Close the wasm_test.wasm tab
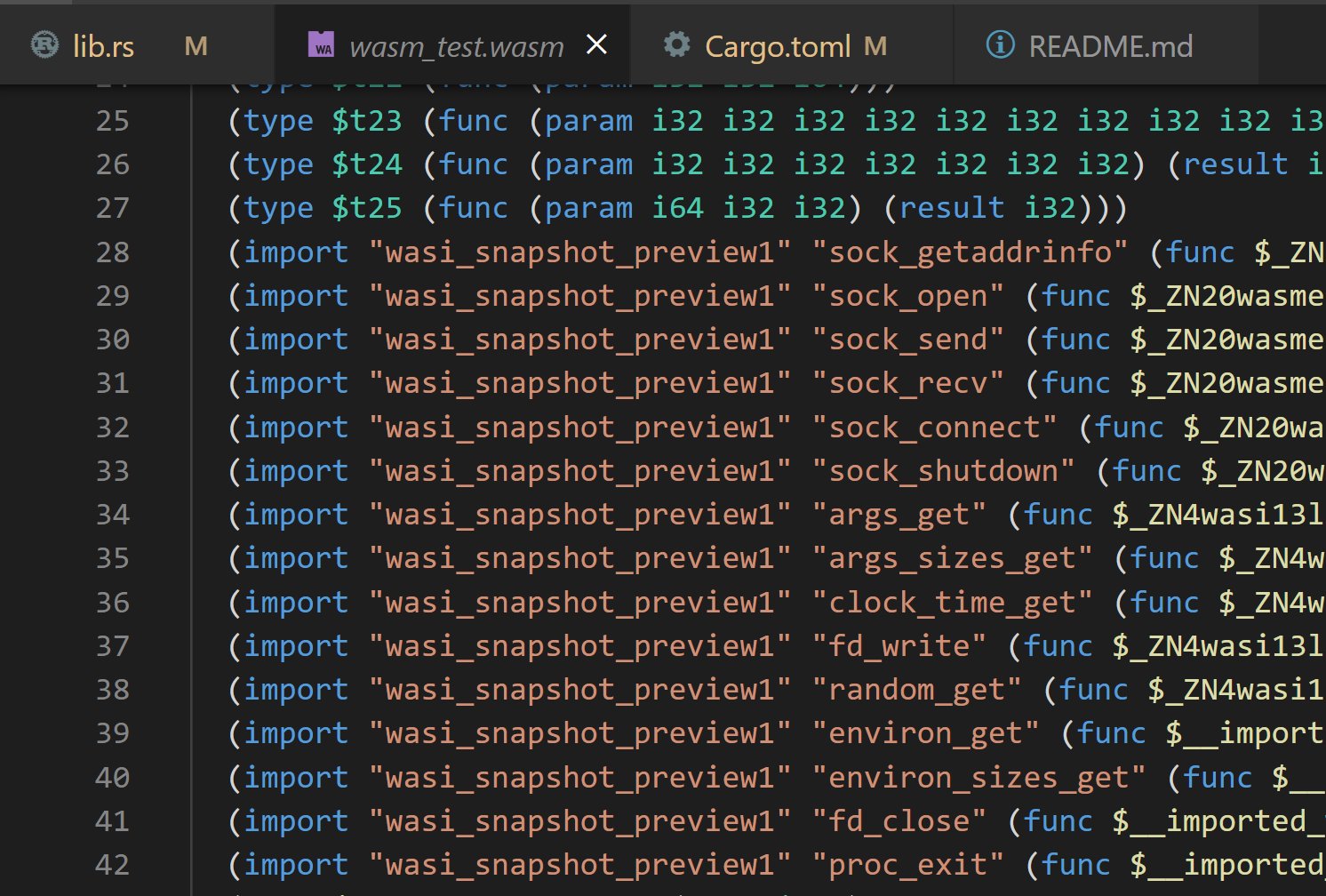The height and width of the screenshot is (896, 1326). pos(597,44)
